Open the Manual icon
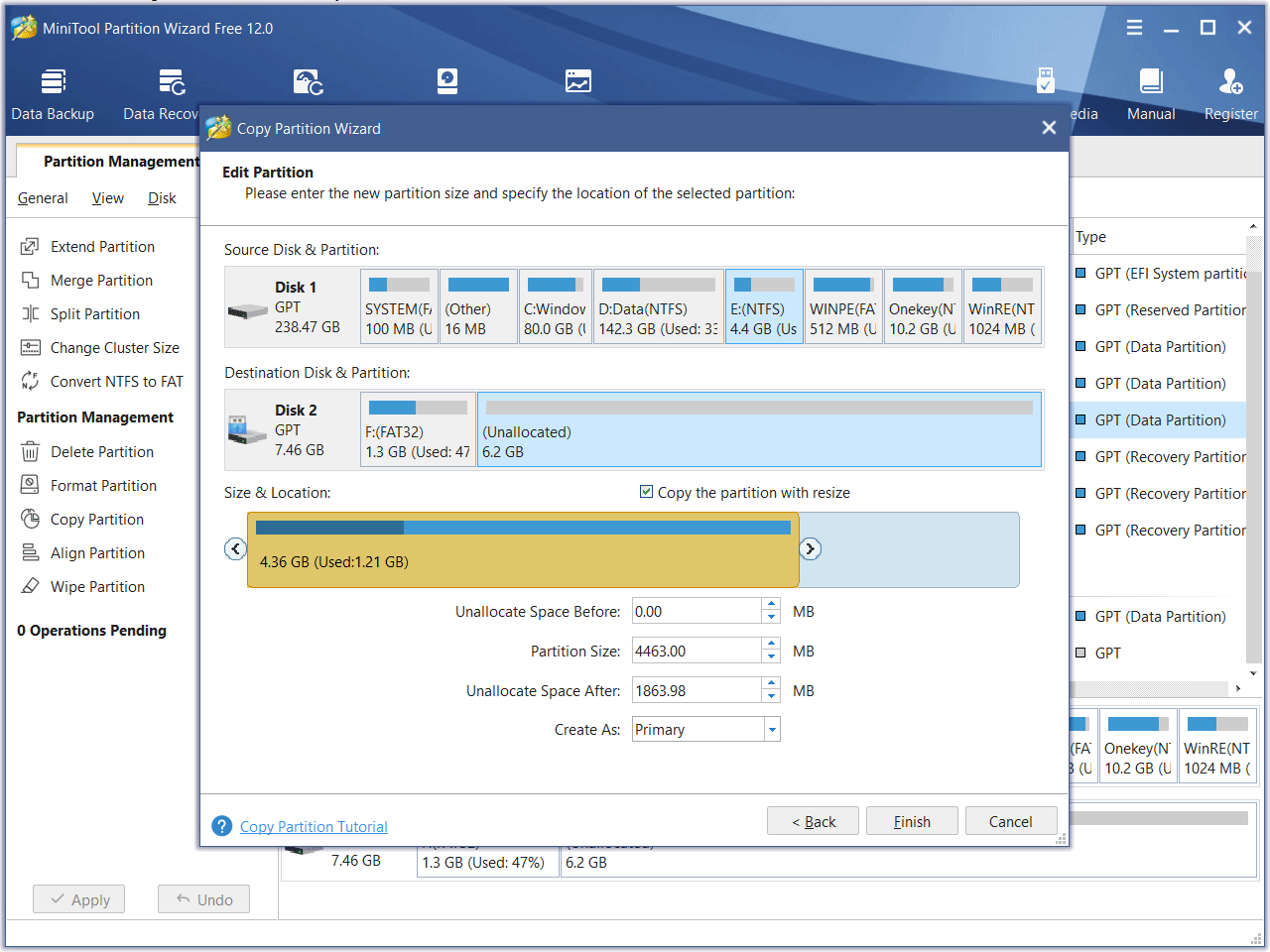Viewport: 1270px width, 952px height. tap(1151, 81)
